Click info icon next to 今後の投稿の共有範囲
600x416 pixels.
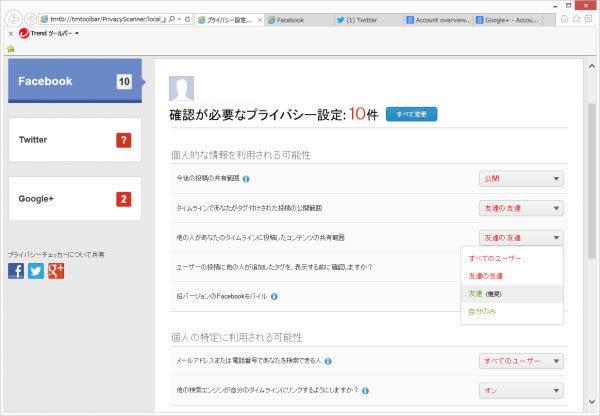tap(246, 179)
